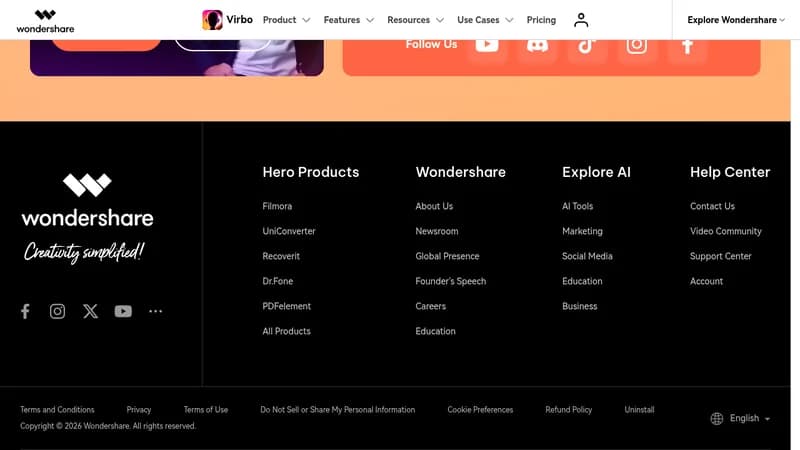The image size is (800, 450).
Task: Open the Virbo product icon
Action: click(x=212, y=20)
